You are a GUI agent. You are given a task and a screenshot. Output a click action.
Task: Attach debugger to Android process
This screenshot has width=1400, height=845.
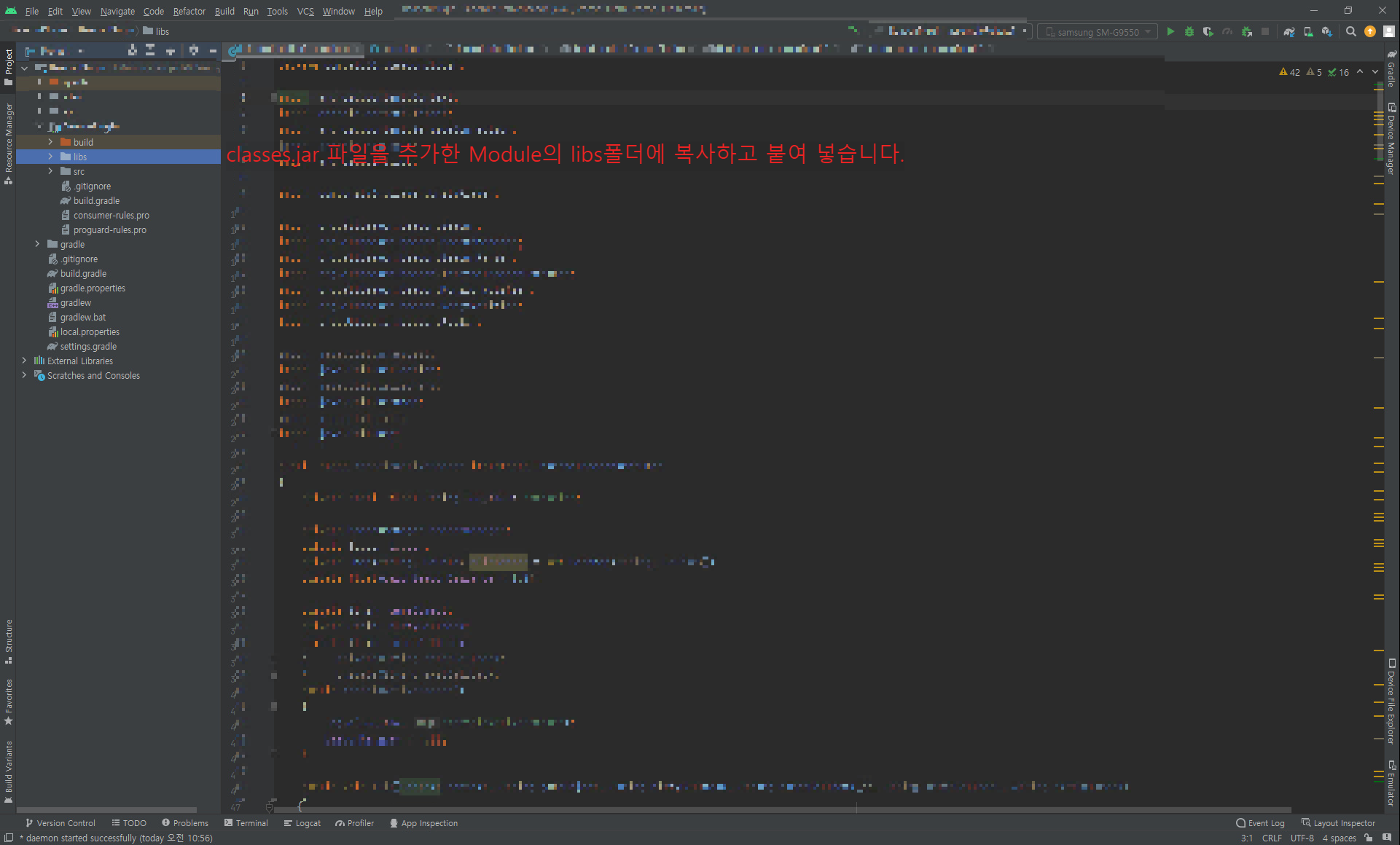(x=1247, y=31)
